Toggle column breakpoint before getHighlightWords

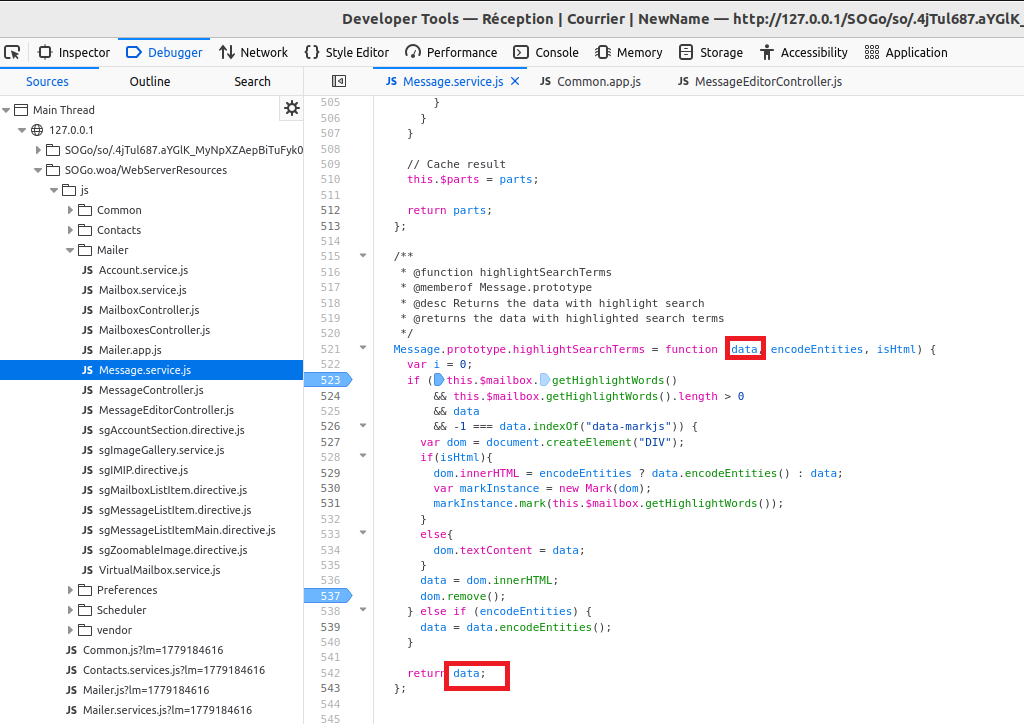[545, 380]
